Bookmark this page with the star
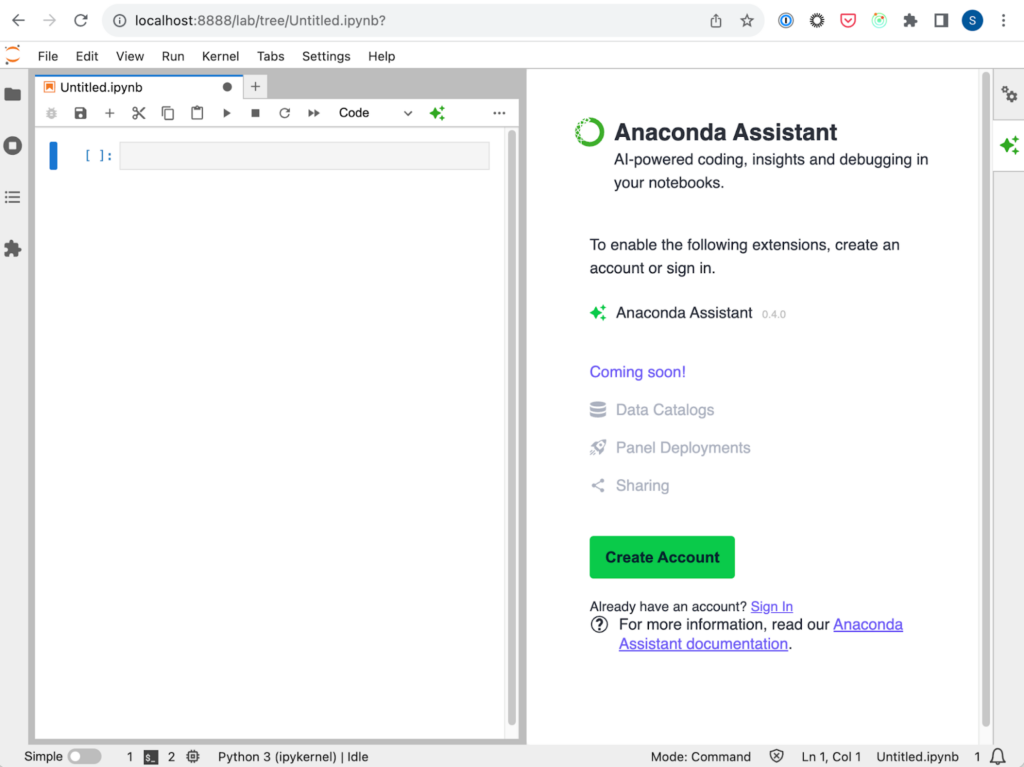The image size is (1024, 767). [x=747, y=21]
